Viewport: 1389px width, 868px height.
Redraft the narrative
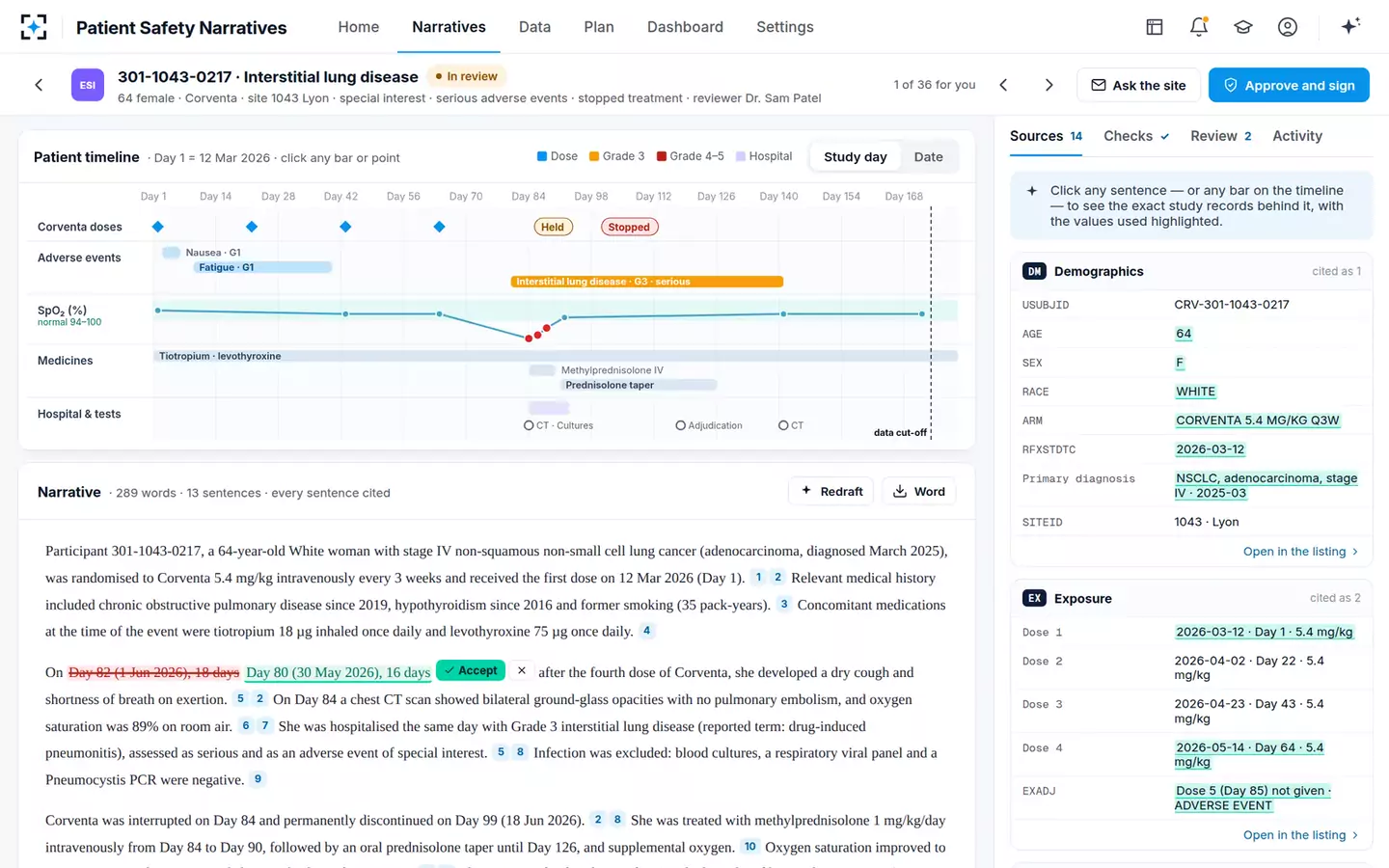(x=831, y=492)
